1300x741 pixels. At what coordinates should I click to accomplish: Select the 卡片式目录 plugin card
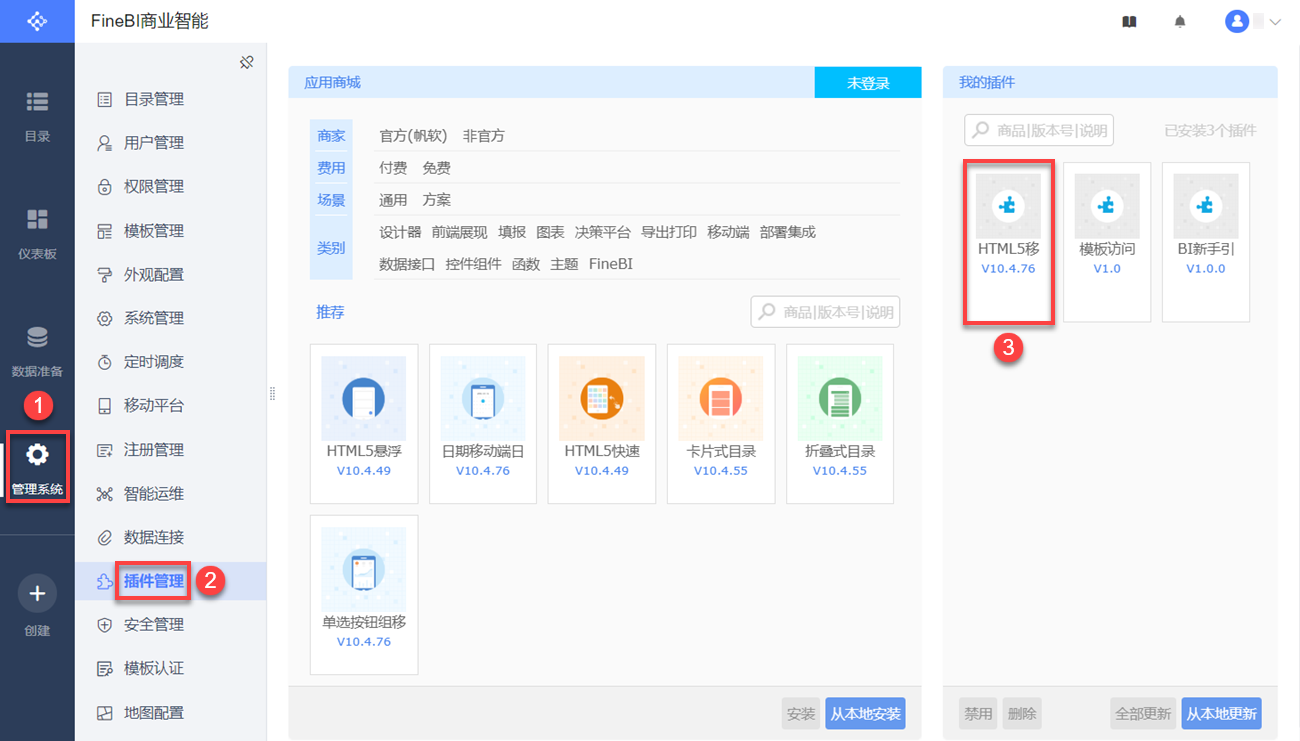[x=721, y=424]
